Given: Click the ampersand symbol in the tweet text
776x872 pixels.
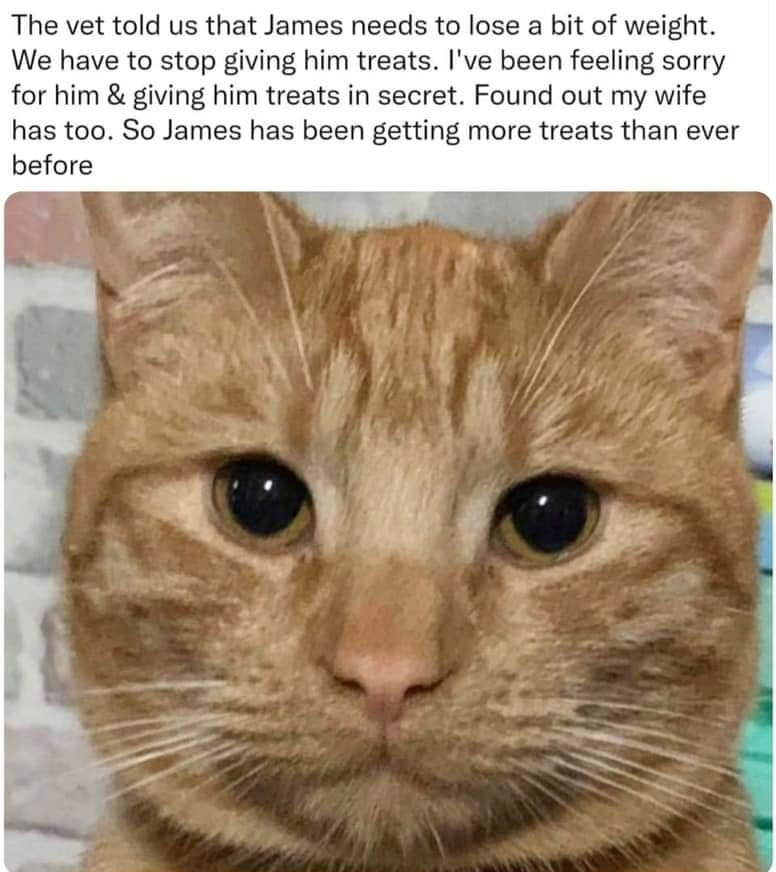Looking at the screenshot, I should (x=115, y=96).
